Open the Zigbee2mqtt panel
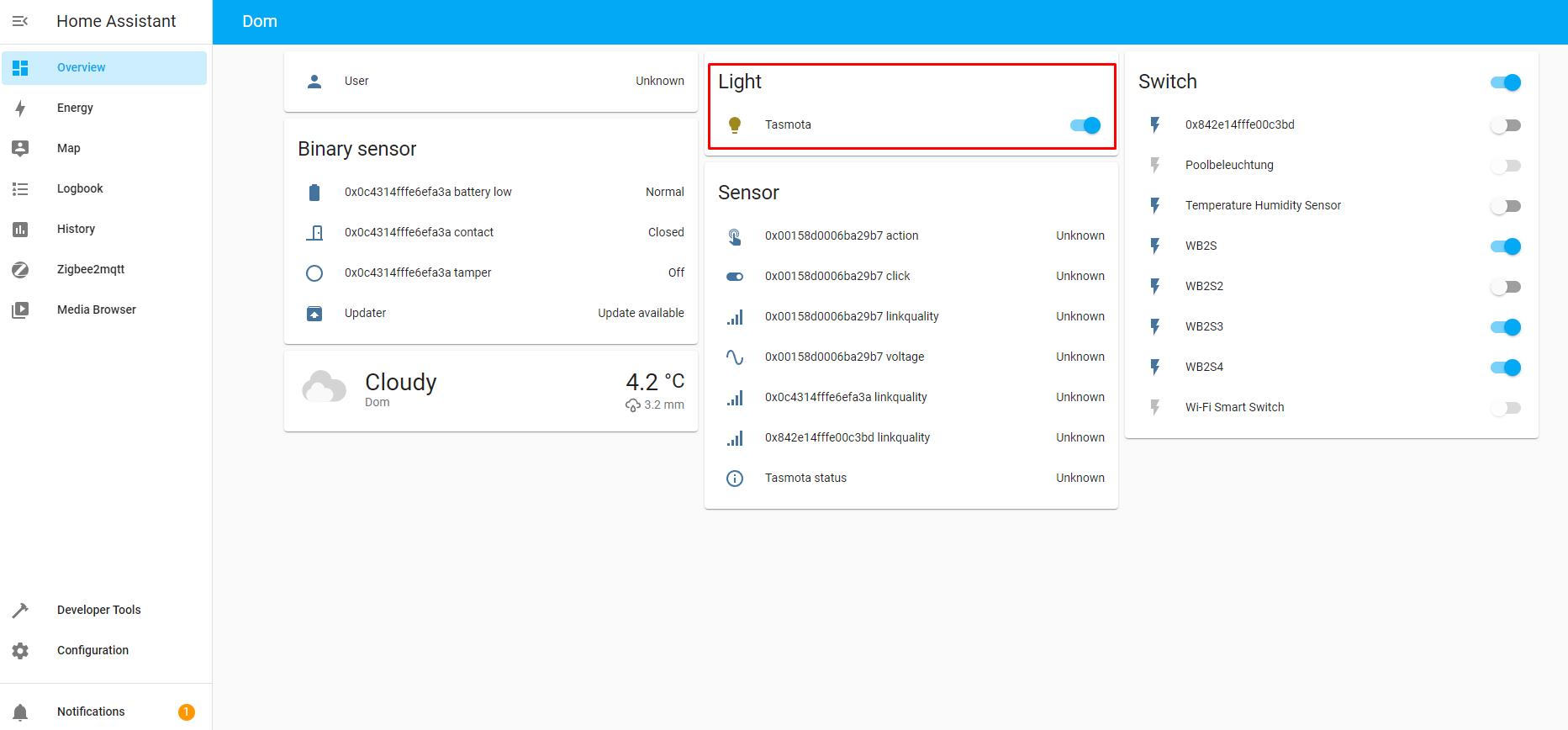 click(104, 269)
